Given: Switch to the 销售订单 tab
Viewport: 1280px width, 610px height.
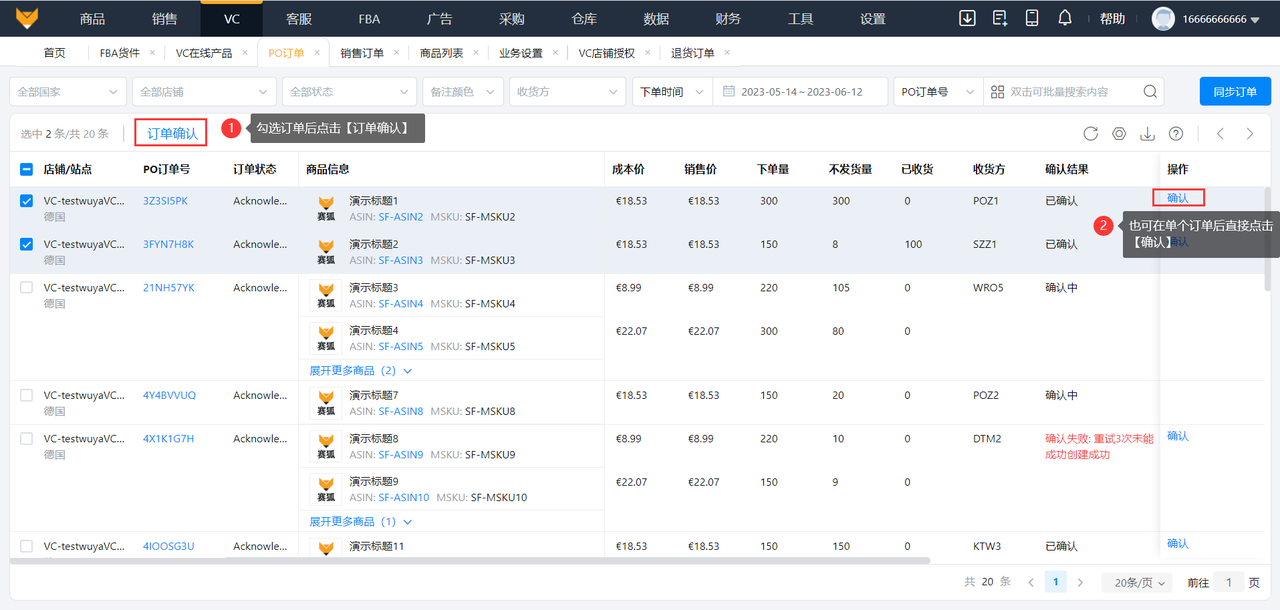Looking at the screenshot, I should click(x=362, y=53).
